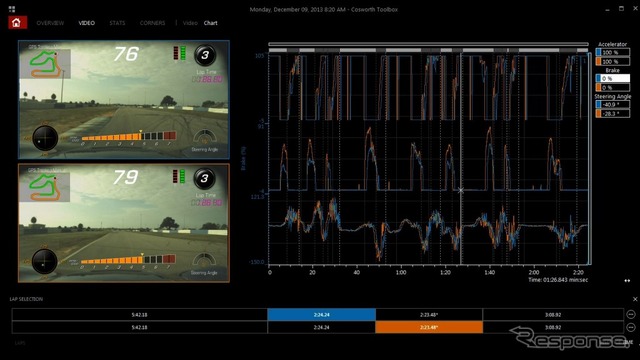Open the app grid menu icon
Screen dimensions: 640x360
pos(12,9)
